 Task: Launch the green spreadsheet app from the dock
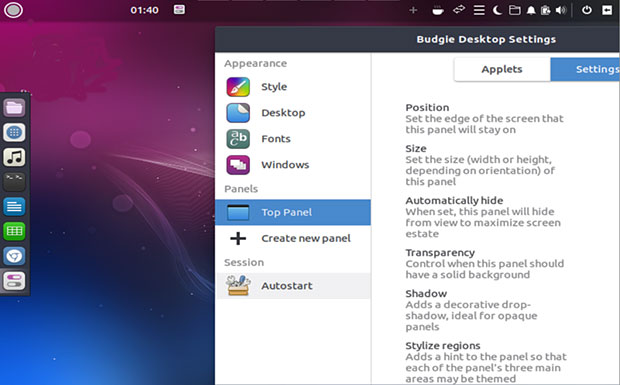(x=14, y=231)
